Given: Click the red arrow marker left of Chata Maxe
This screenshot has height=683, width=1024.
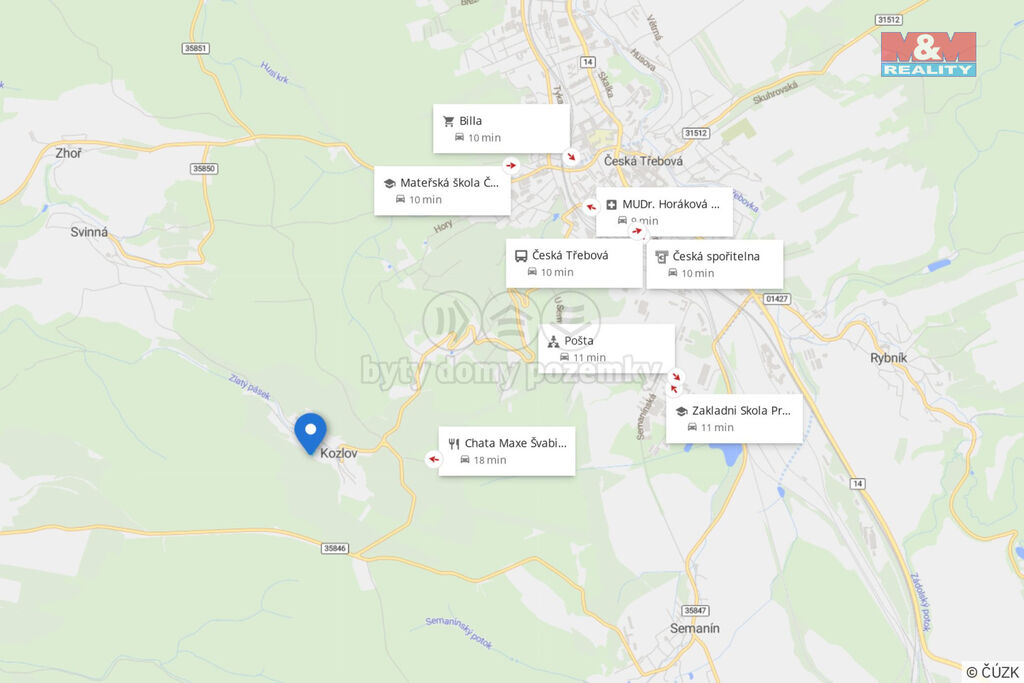Looking at the screenshot, I should pyautogui.click(x=433, y=459).
